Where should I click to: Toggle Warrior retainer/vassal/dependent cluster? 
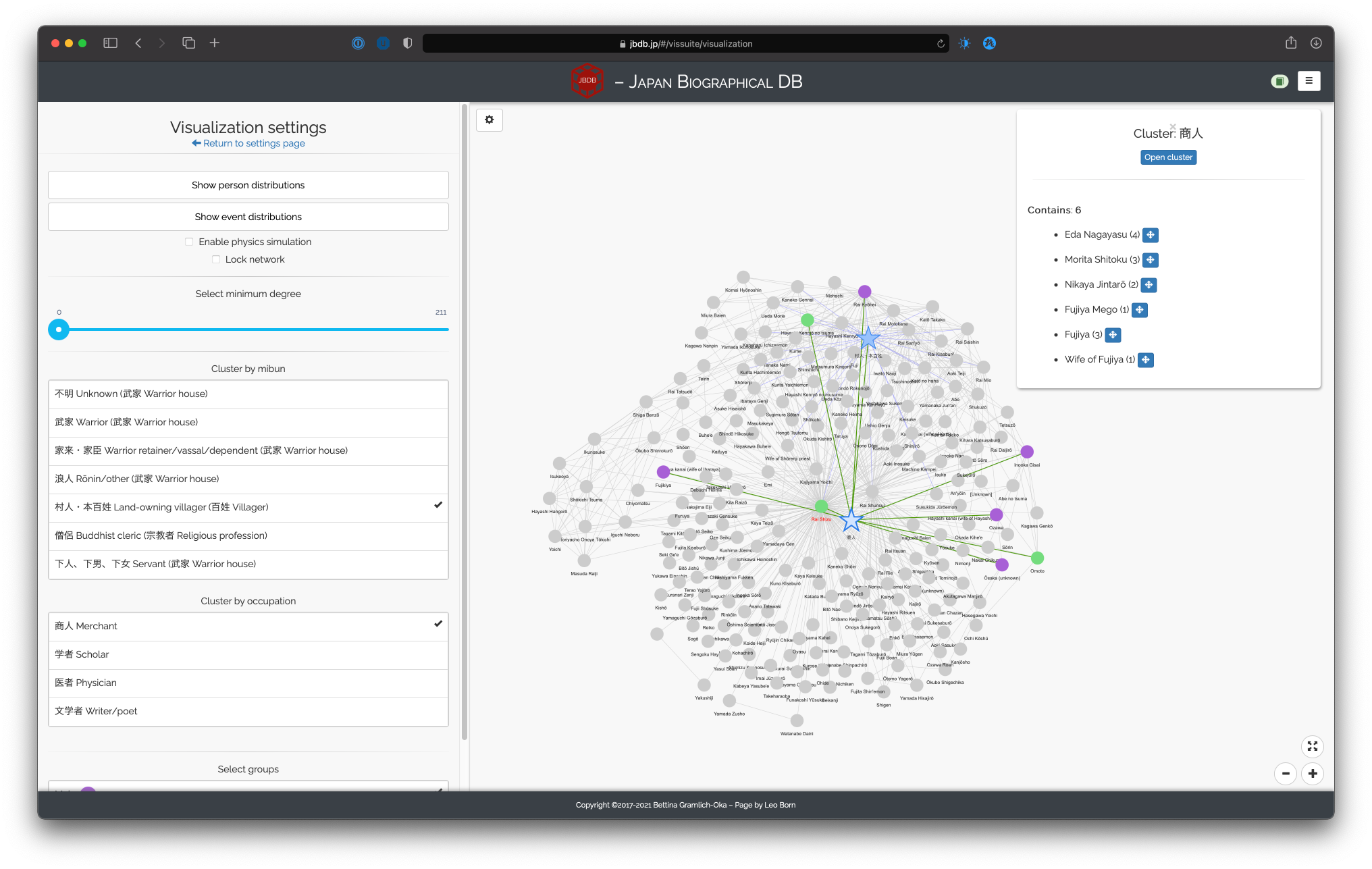point(248,451)
